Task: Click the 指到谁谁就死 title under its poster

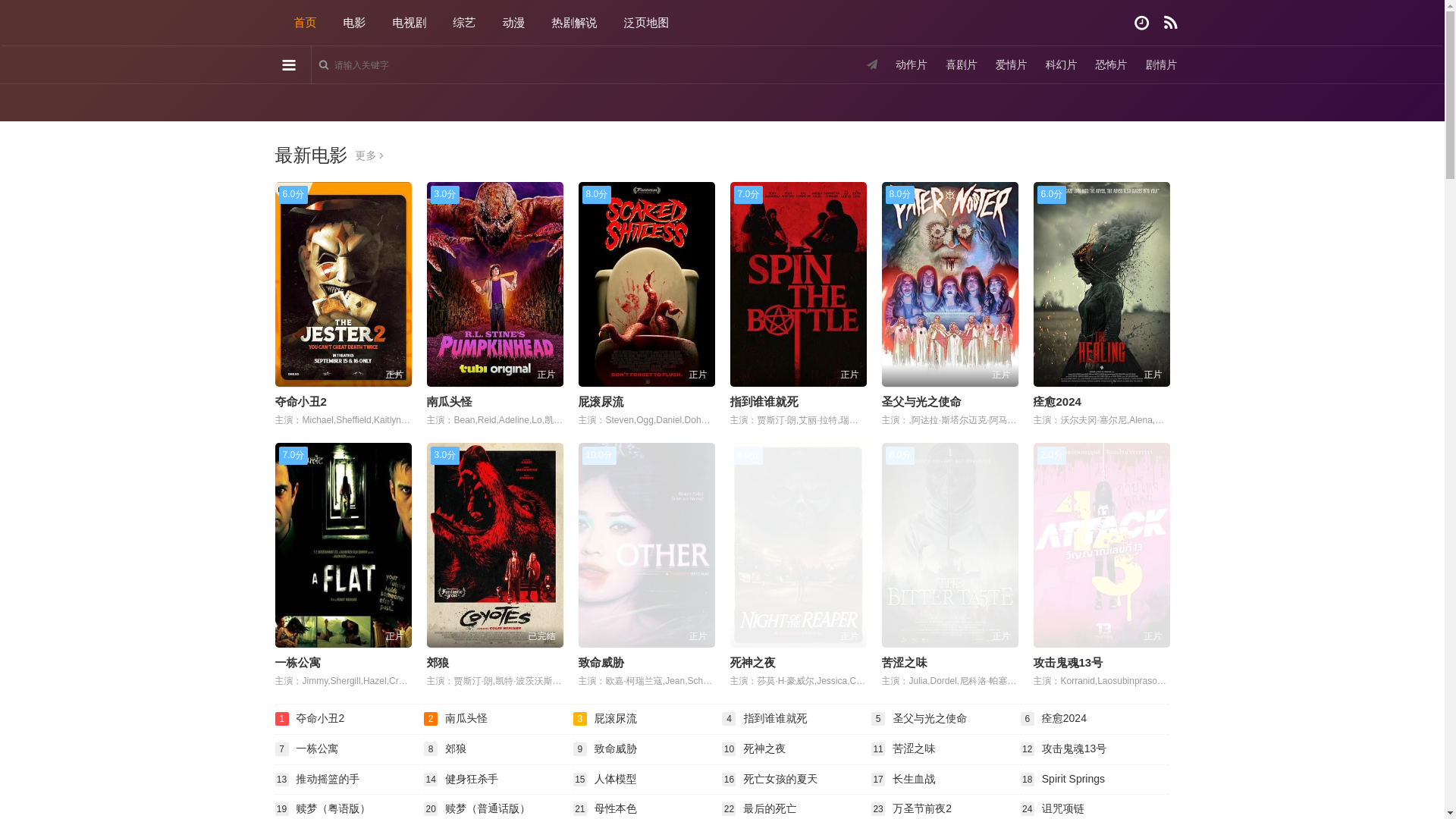Action: click(x=764, y=402)
